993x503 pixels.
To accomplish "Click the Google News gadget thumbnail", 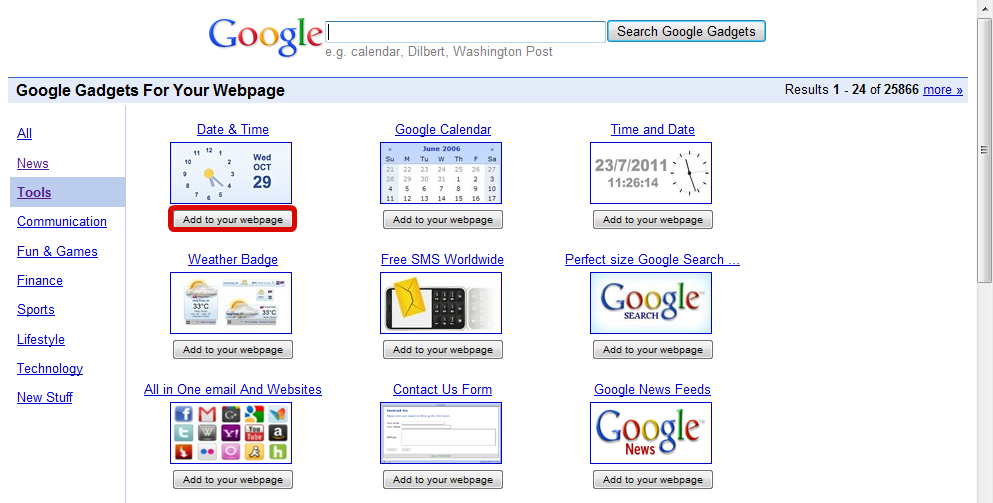I will click(x=651, y=433).
